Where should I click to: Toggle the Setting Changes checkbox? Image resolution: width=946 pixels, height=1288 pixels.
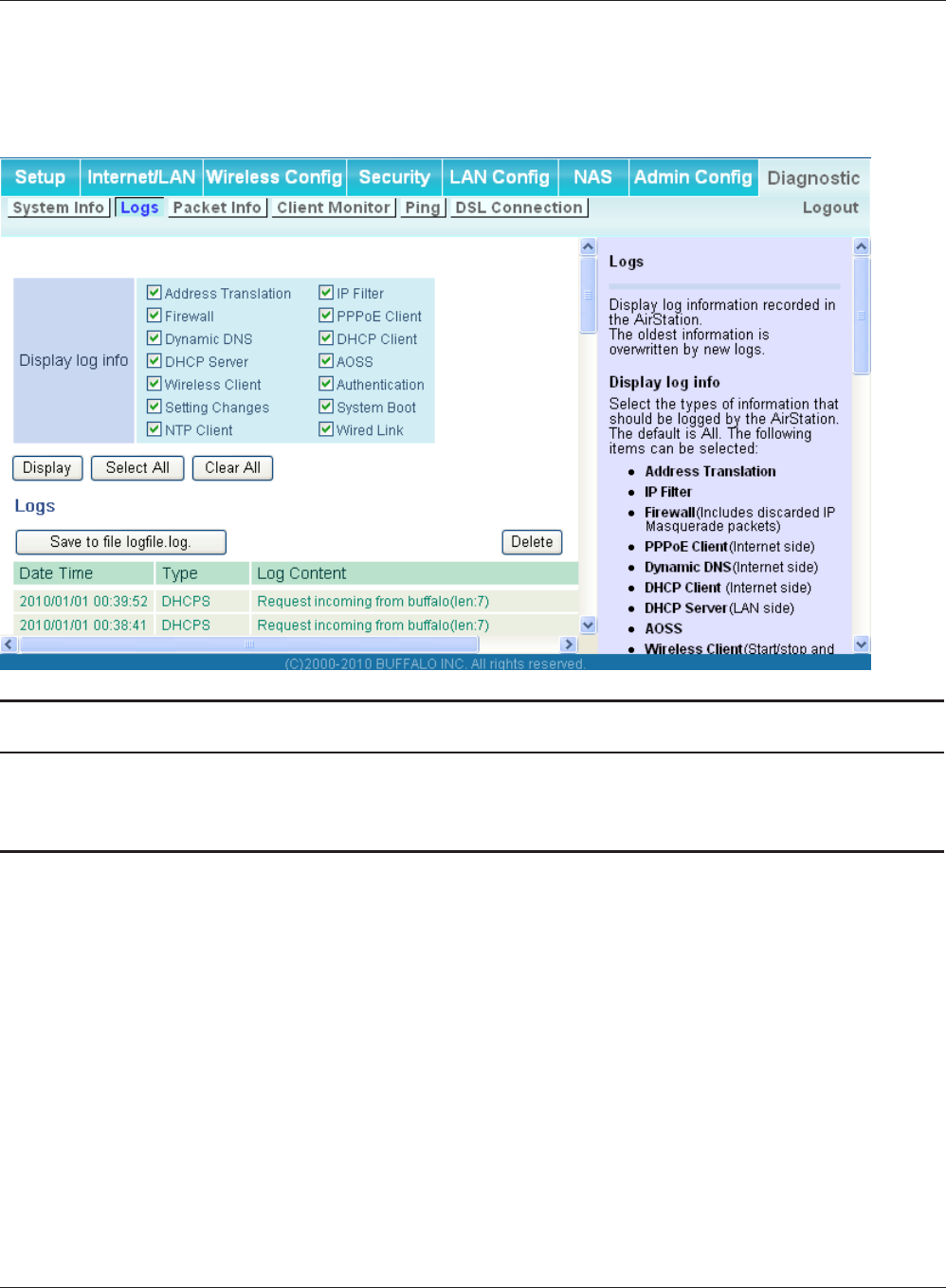pos(155,407)
